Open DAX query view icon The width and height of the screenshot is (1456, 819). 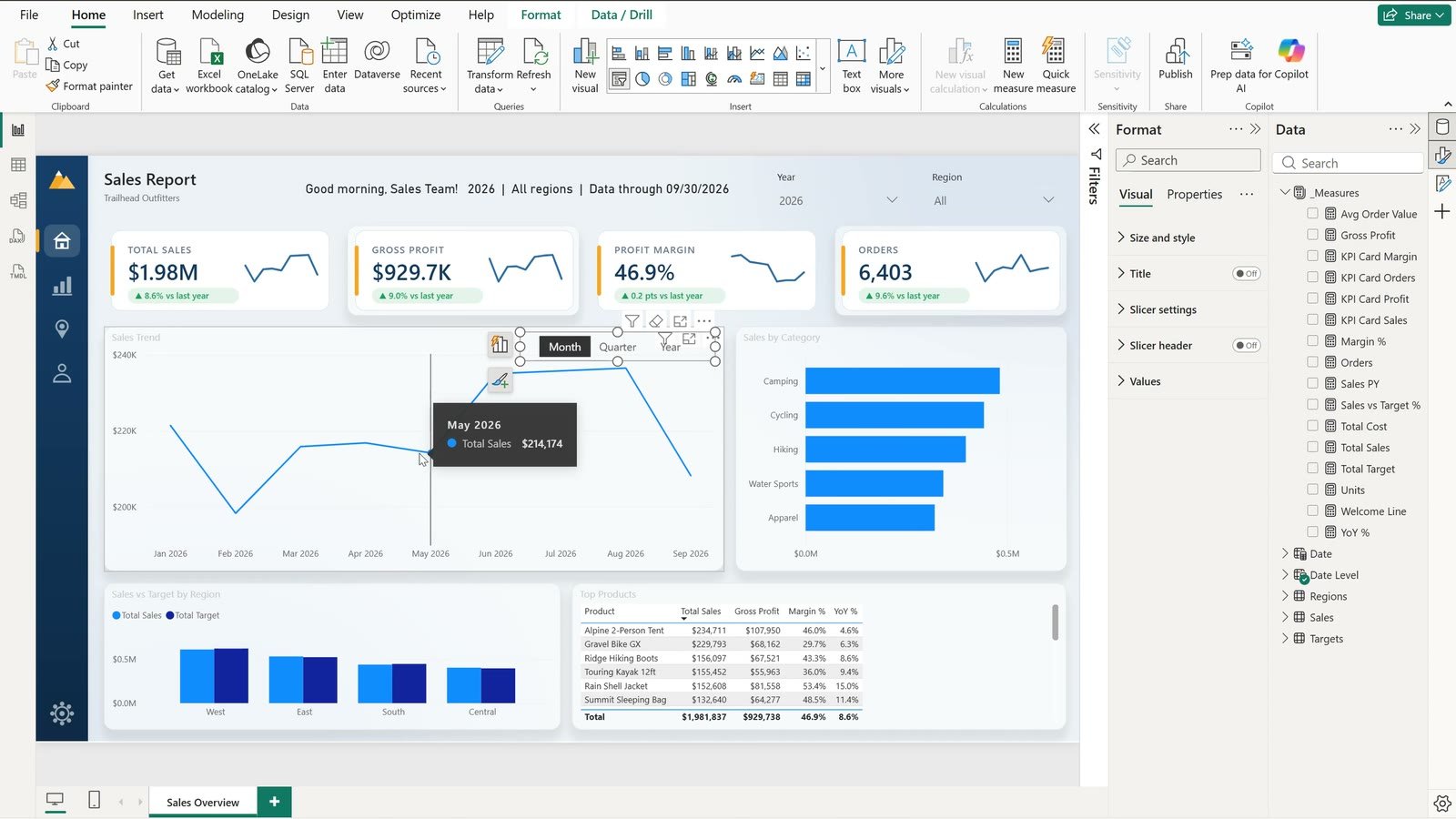pyautogui.click(x=17, y=236)
